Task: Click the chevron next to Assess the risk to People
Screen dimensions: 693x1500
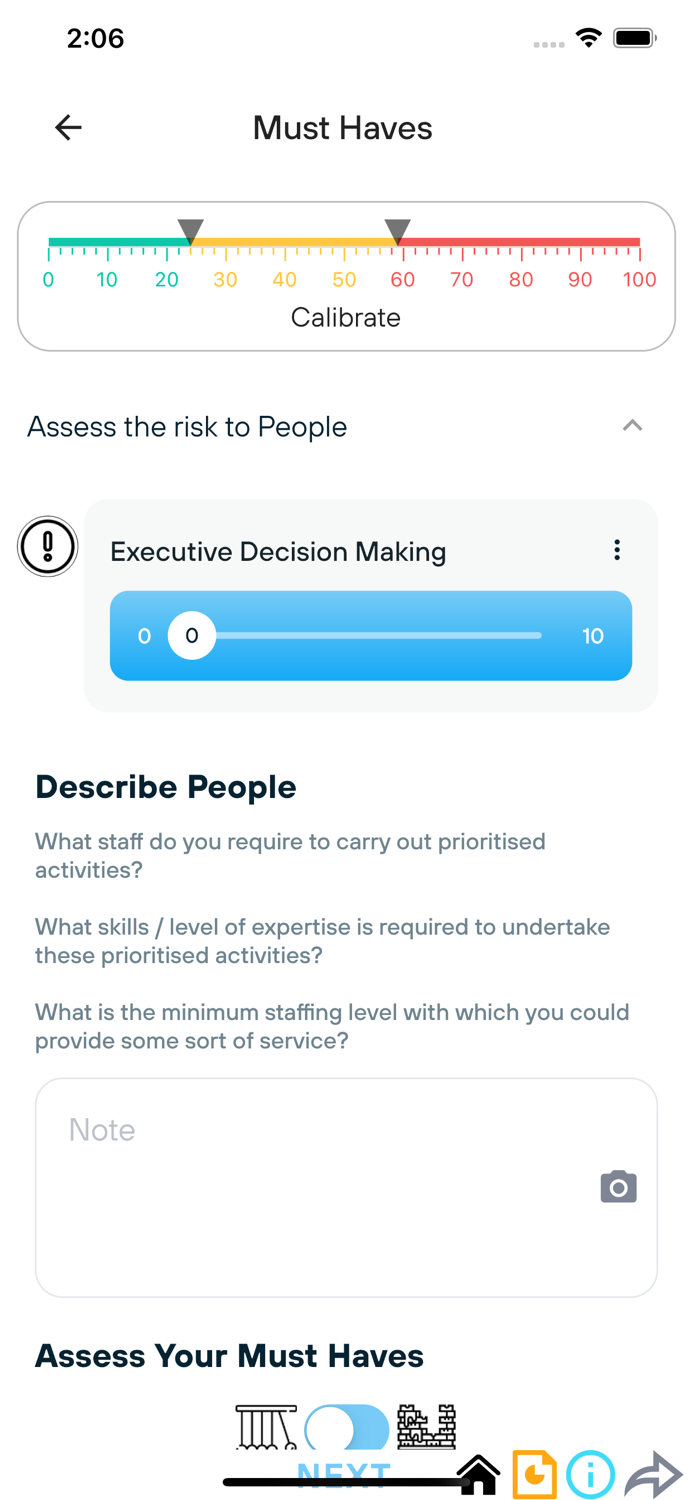Action: 632,425
